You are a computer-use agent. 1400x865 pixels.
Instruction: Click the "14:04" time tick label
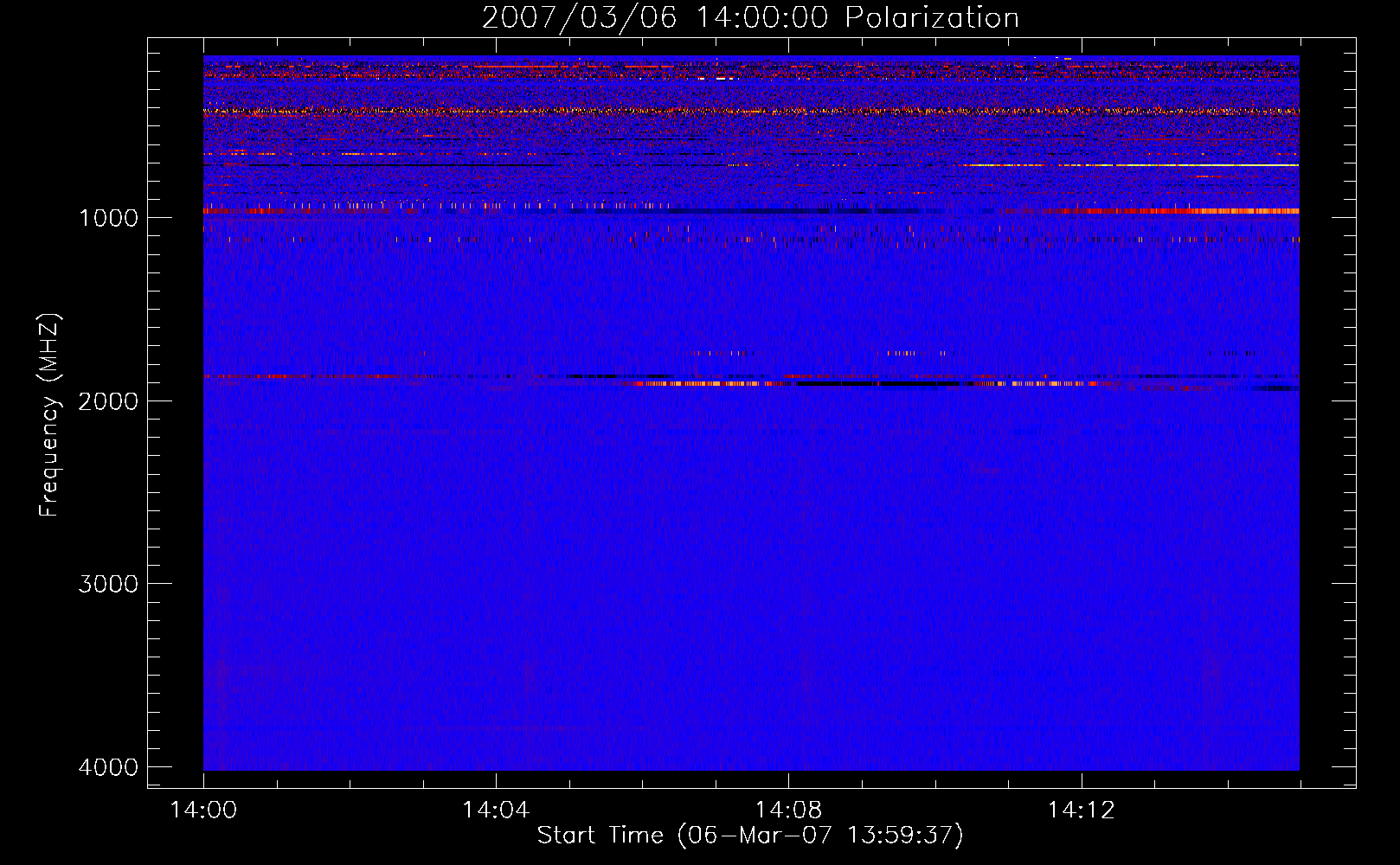(x=496, y=811)
